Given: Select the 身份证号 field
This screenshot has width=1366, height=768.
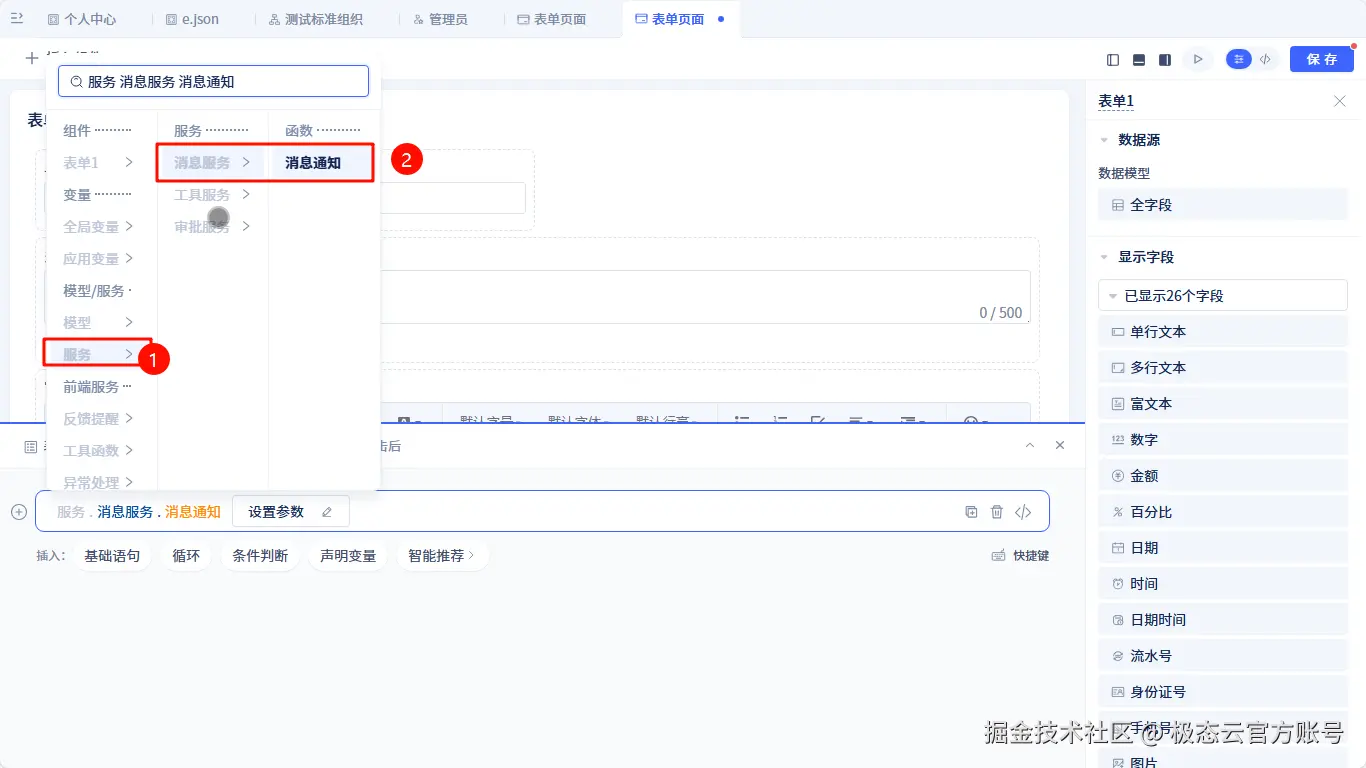Looking at the screenshot, I should click(1223, 692).
